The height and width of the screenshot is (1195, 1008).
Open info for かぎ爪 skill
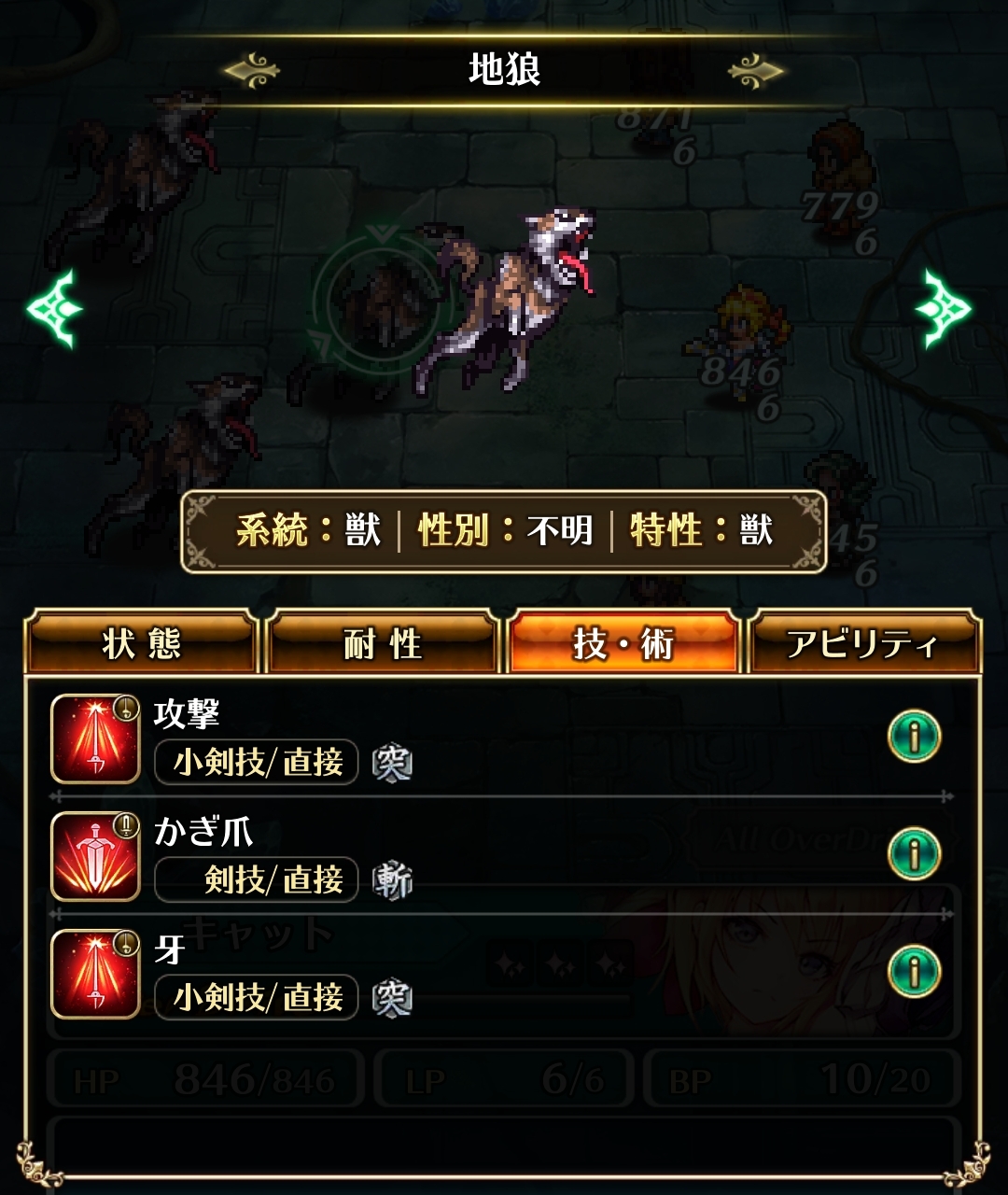(914, 853)
